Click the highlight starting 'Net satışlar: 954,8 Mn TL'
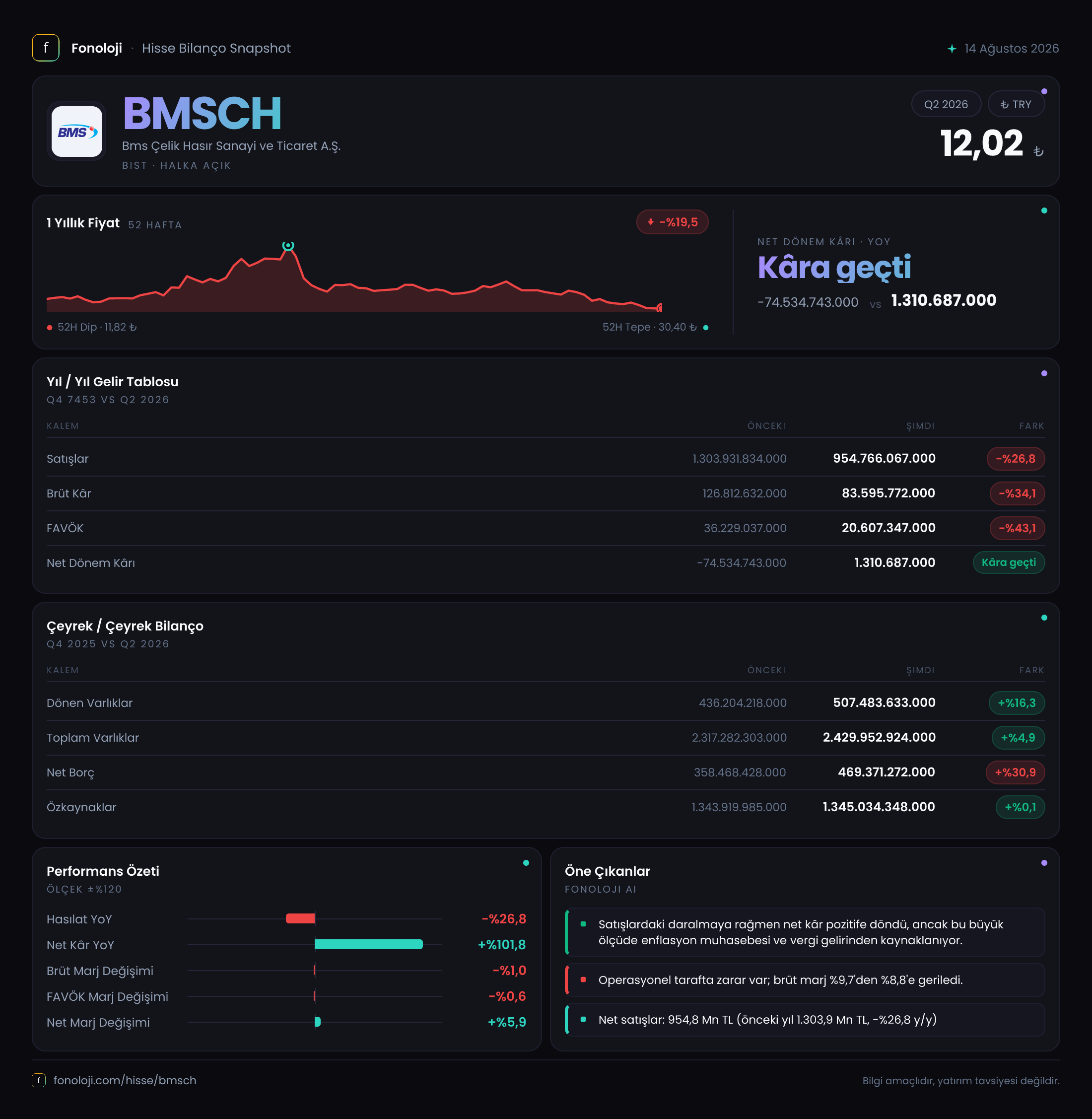This screenshot has width=1092, height=1119. (805, 1020)
